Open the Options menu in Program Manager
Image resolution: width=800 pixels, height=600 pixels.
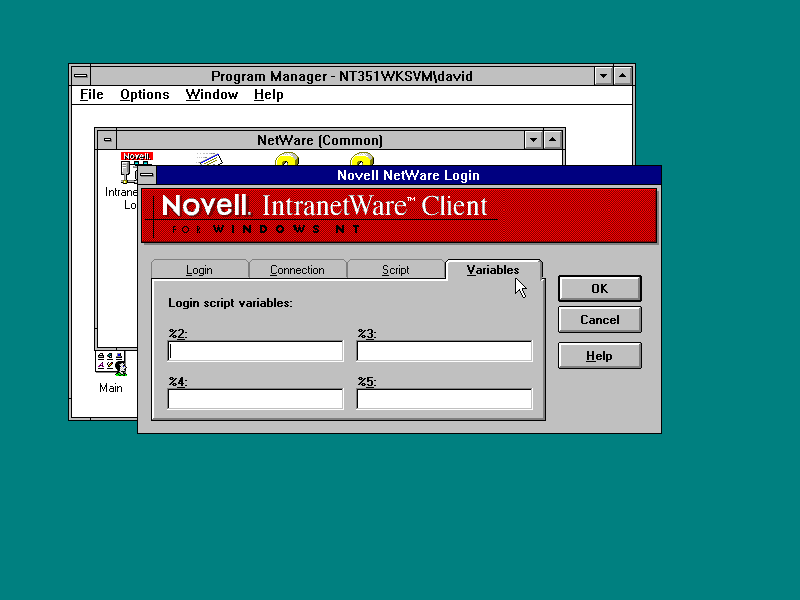(145, 95)
